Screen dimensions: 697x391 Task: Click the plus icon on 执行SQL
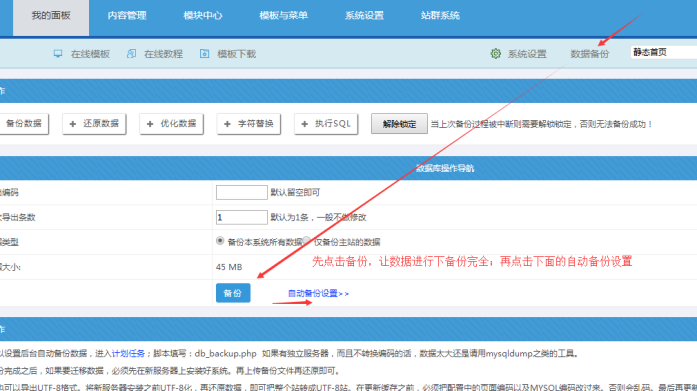pyautogui.click(x=304, y=124)
